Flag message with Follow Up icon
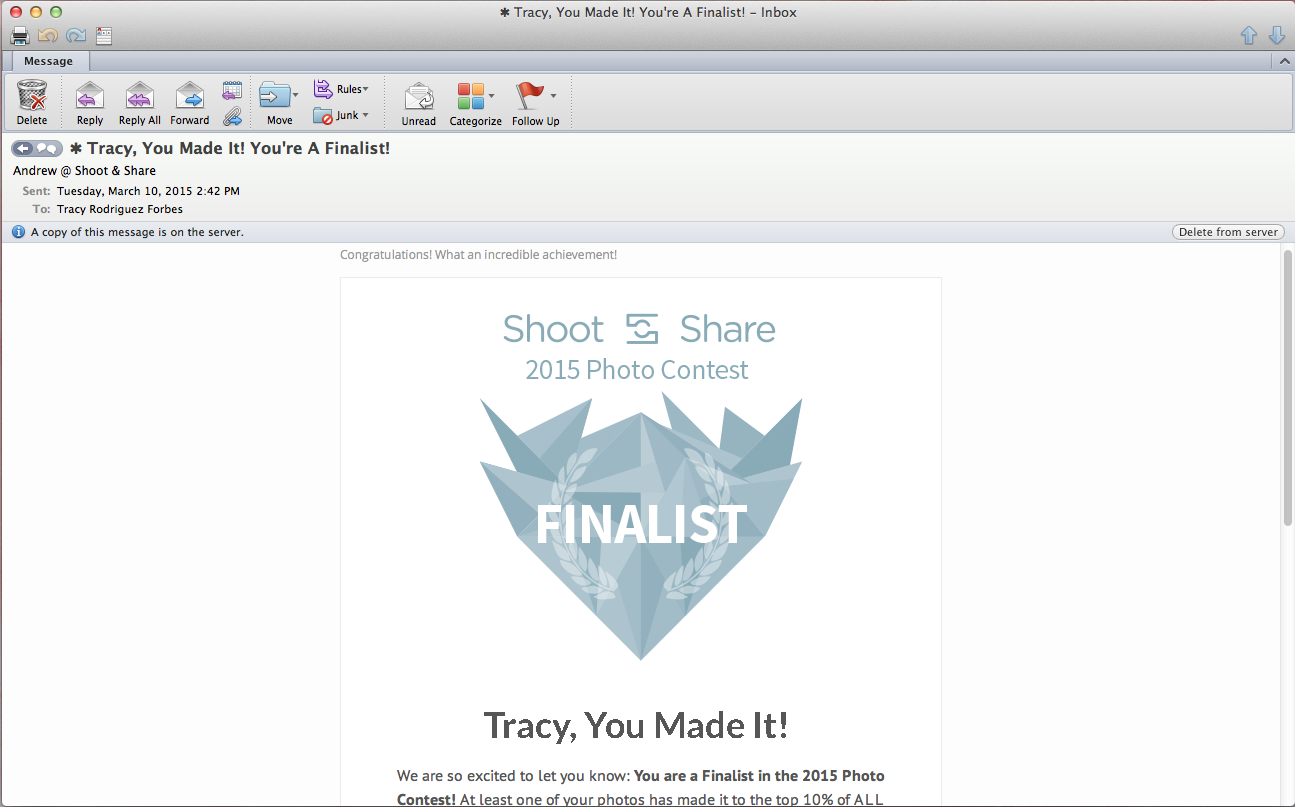Viewport: 1295px width, 807px height. click(530, 96)
